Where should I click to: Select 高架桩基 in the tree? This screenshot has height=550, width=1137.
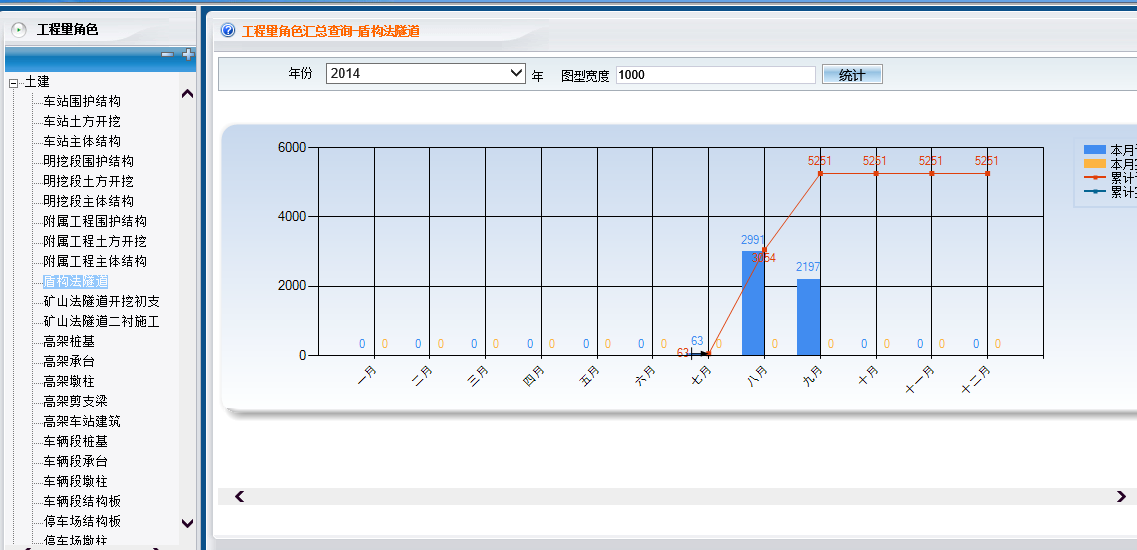point(69,341)
